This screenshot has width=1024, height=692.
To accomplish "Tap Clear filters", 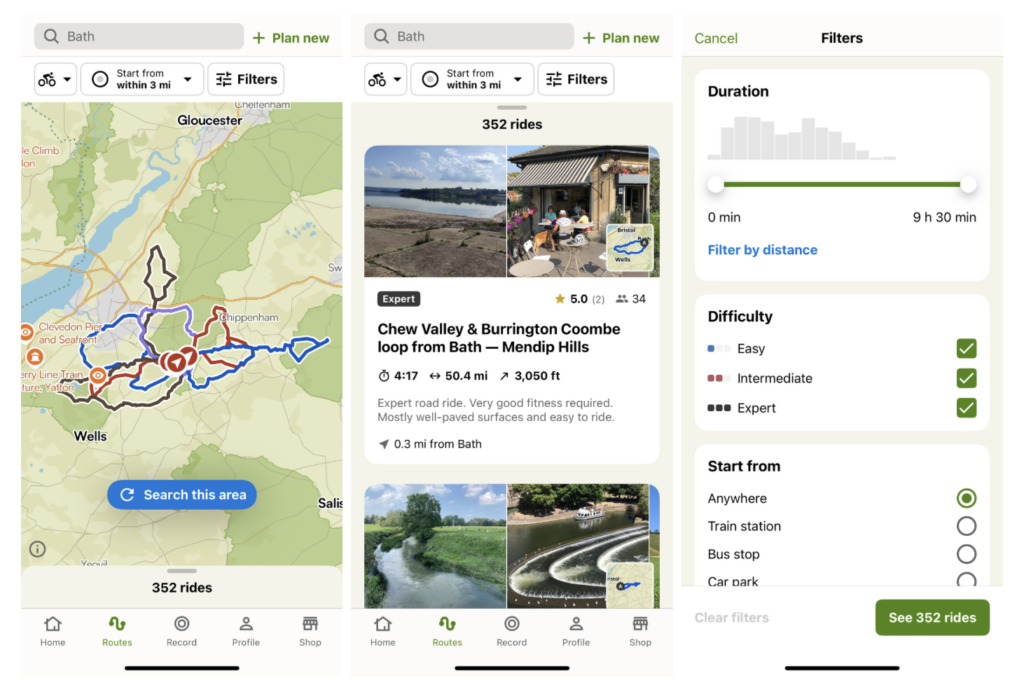I will coord(731,618).
